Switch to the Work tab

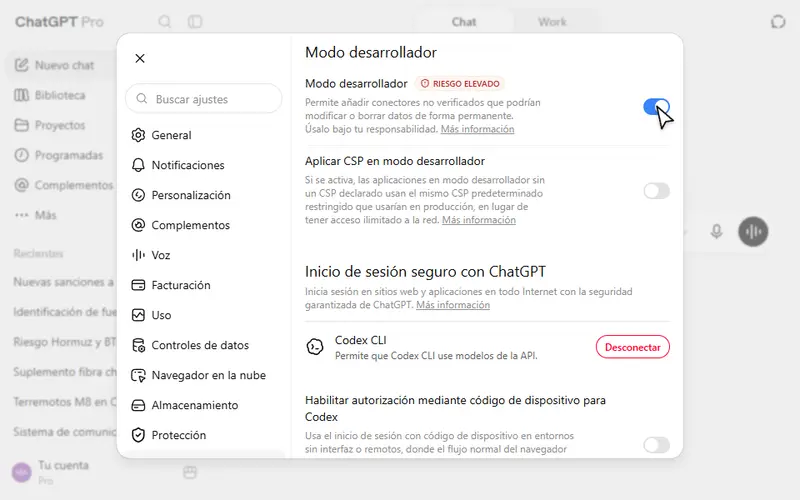click(552, 22)
